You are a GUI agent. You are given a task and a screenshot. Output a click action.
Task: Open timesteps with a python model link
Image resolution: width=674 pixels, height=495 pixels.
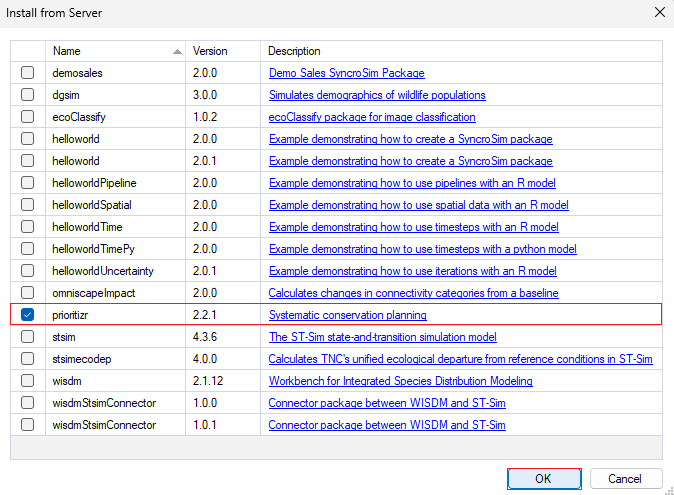point(423,249)
